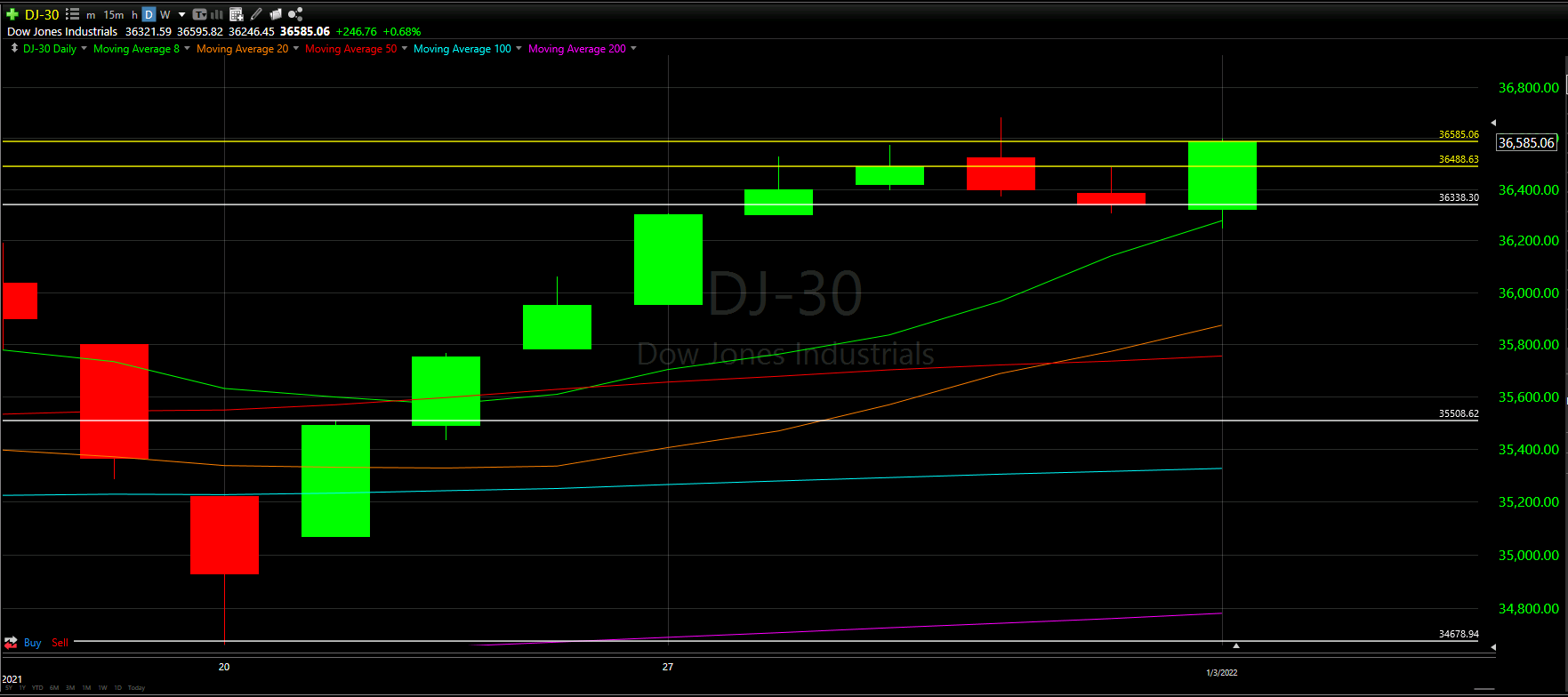
Task: Click the Moving Average 200 label
Action: tap(577, 49)
